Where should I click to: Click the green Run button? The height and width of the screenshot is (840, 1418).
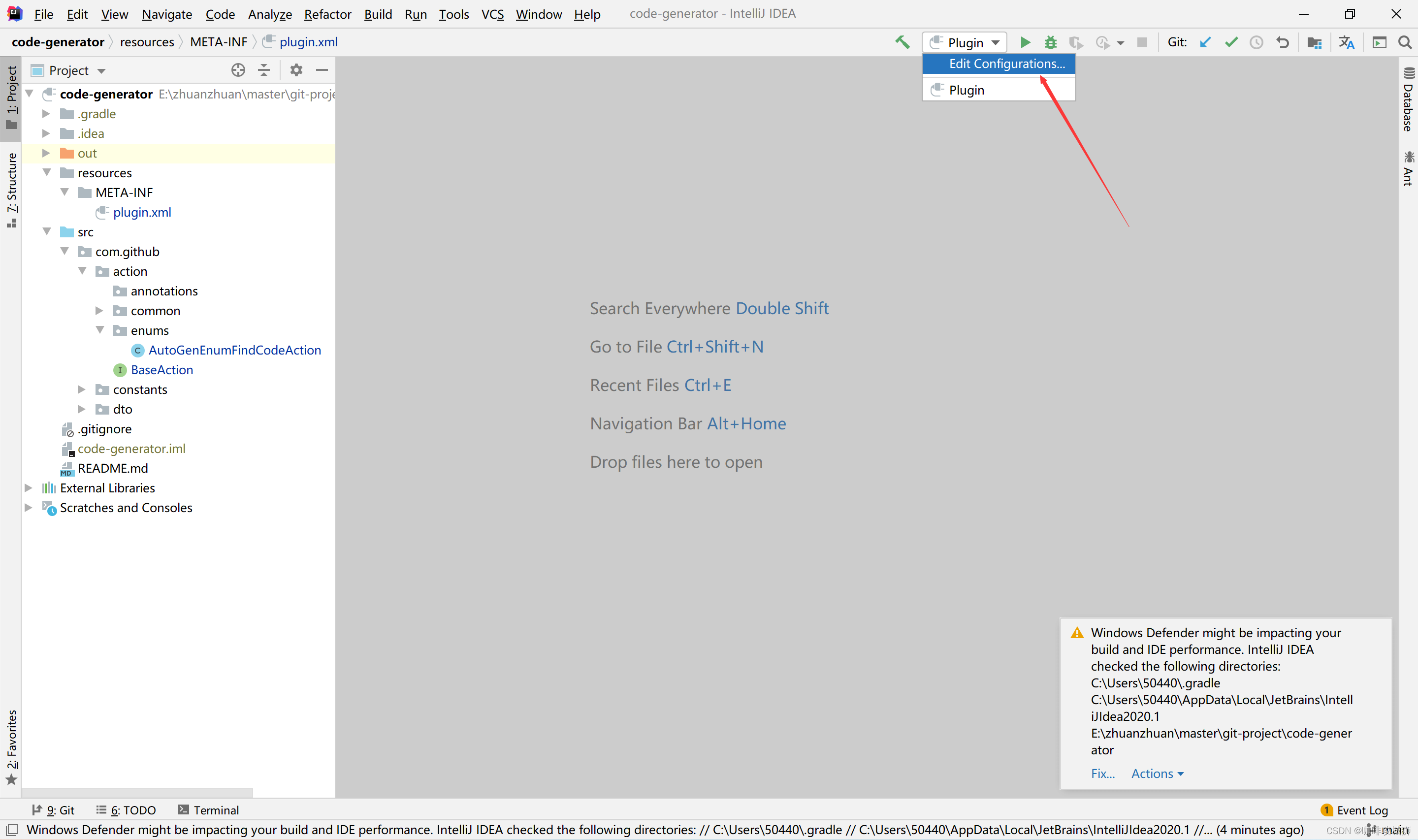pos(1025,42)
